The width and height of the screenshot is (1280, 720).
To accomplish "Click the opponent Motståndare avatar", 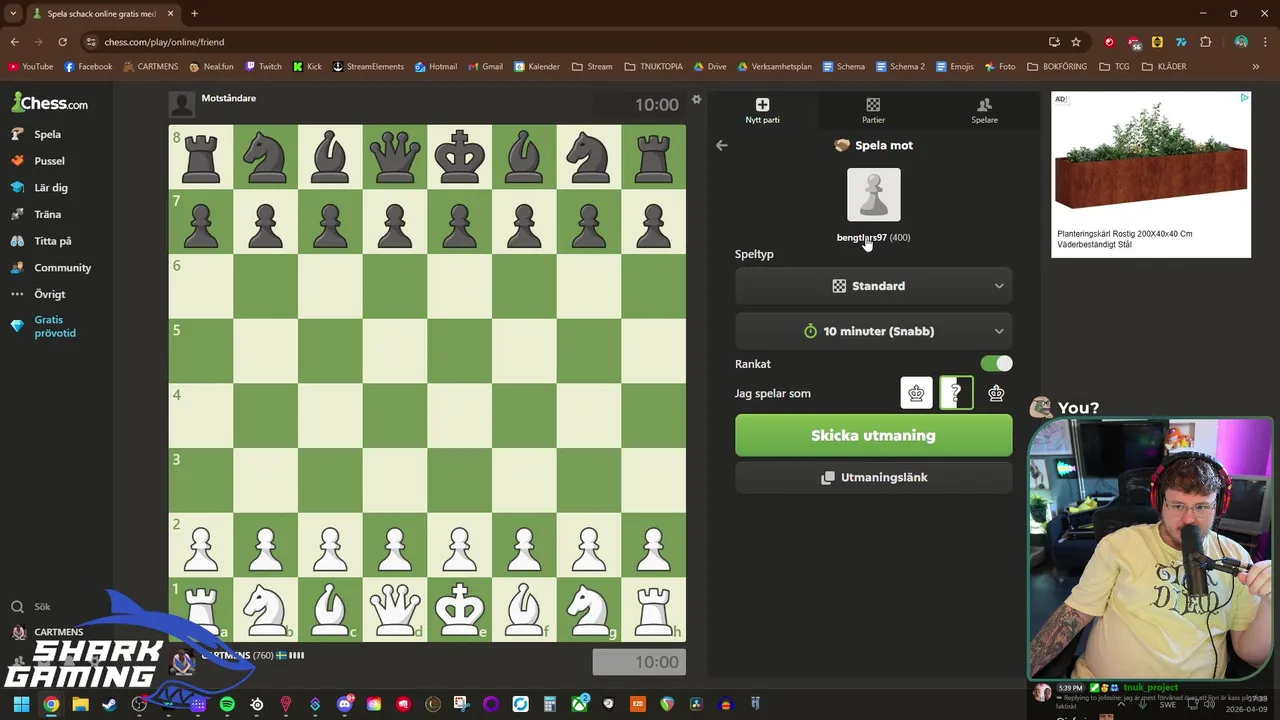I will click(x=182, y=104).
